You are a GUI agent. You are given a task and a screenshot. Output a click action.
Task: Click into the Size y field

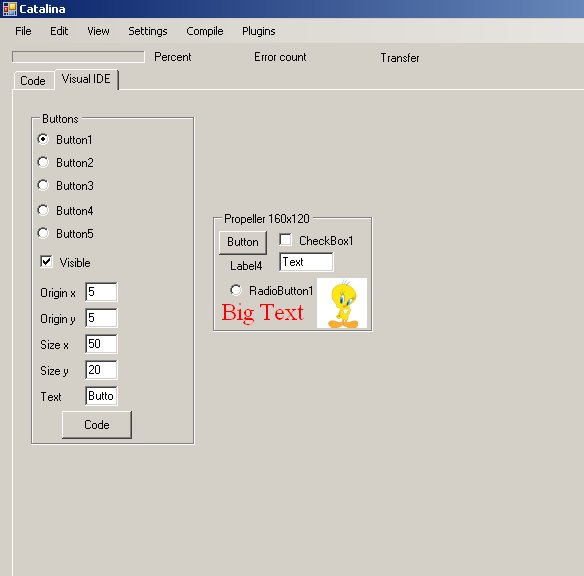pyautogui.click(x=101, y=370)
